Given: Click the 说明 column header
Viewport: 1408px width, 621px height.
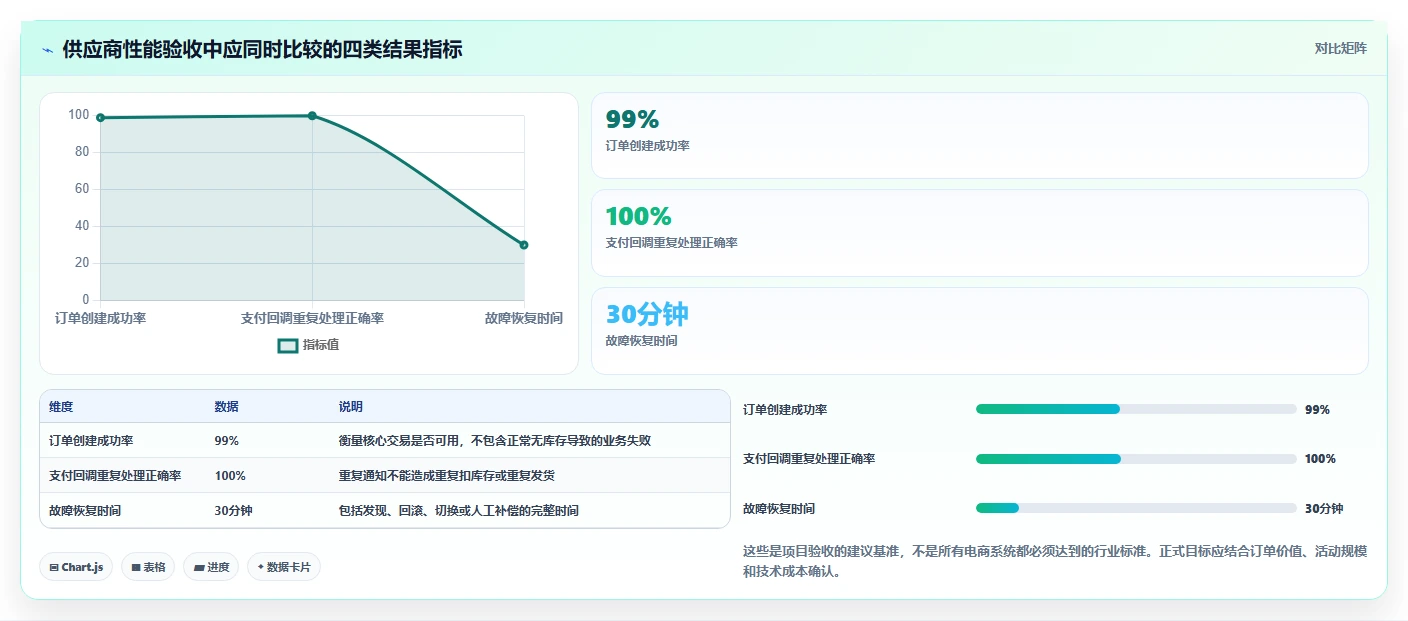Looking at the screenshot, I should [351, 407].
